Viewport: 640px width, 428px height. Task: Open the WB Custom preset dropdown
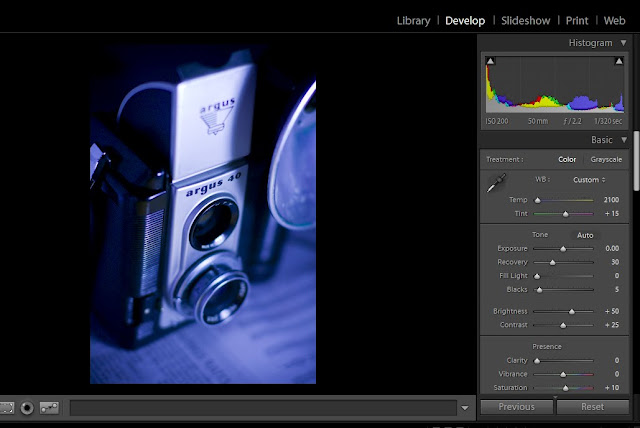(x=589, y=180)
